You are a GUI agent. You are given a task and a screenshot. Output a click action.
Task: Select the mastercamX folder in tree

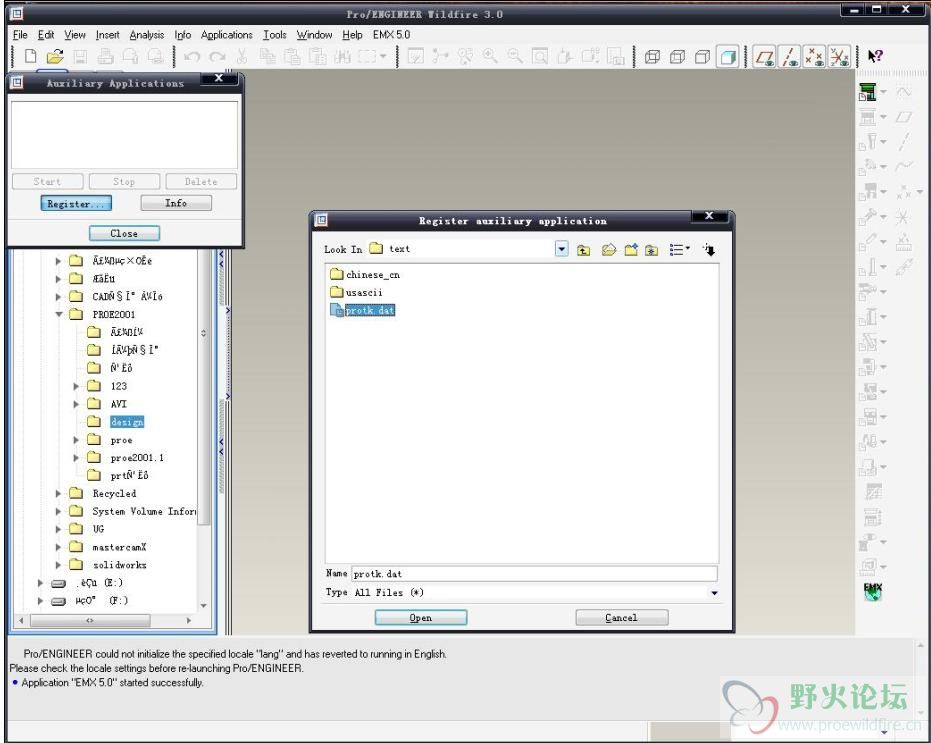[119, 547]
